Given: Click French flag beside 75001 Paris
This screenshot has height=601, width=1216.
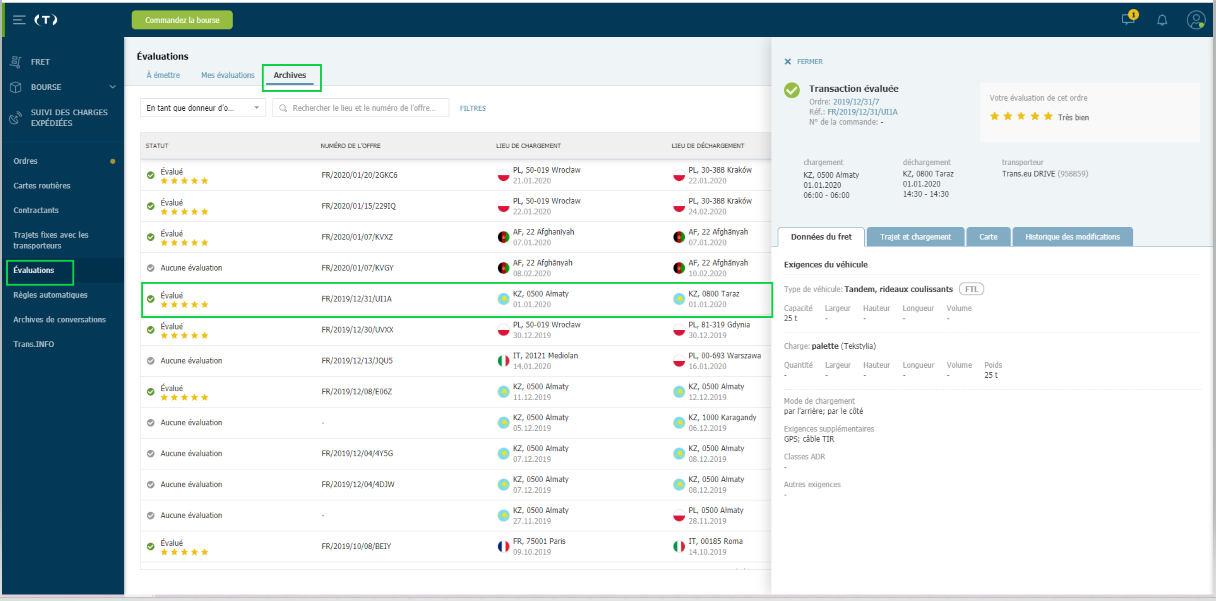Looking at the screenshot, I should [x=504, y=546].
